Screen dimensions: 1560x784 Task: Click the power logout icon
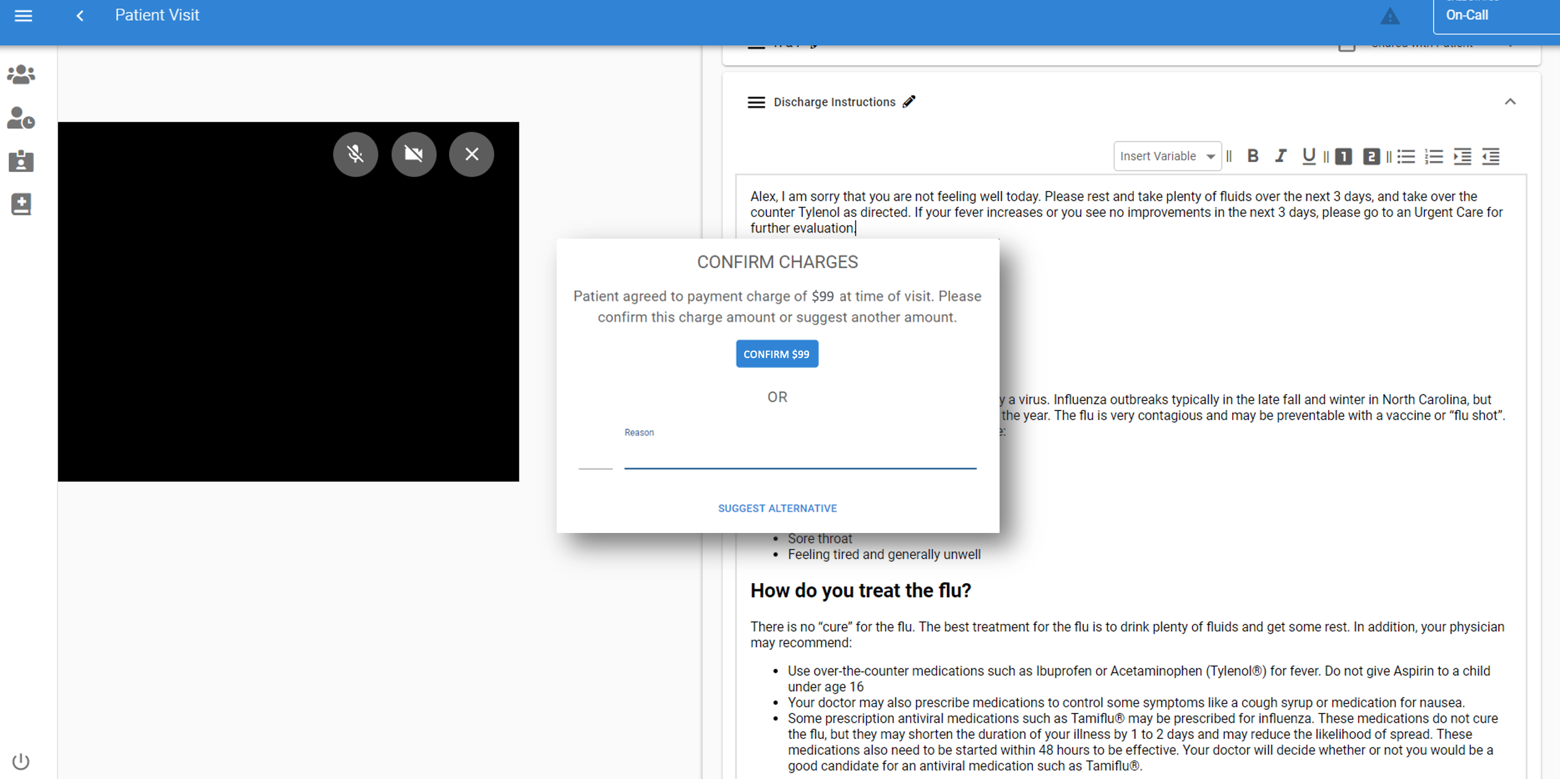pyautogui.click(x=21, y=761)
